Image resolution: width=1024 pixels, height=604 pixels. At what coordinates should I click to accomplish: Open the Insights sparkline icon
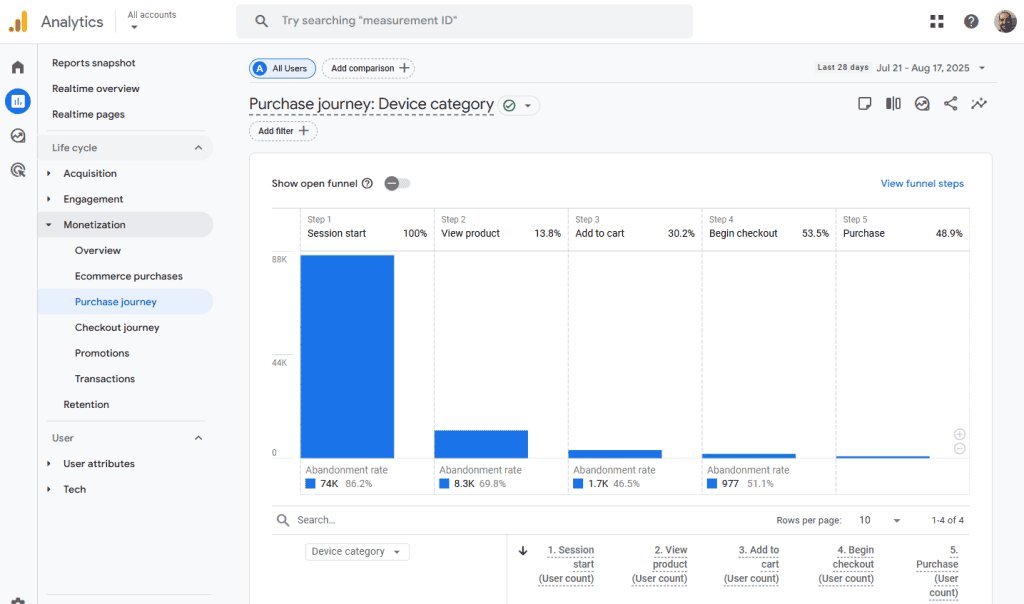click(979, 104)
